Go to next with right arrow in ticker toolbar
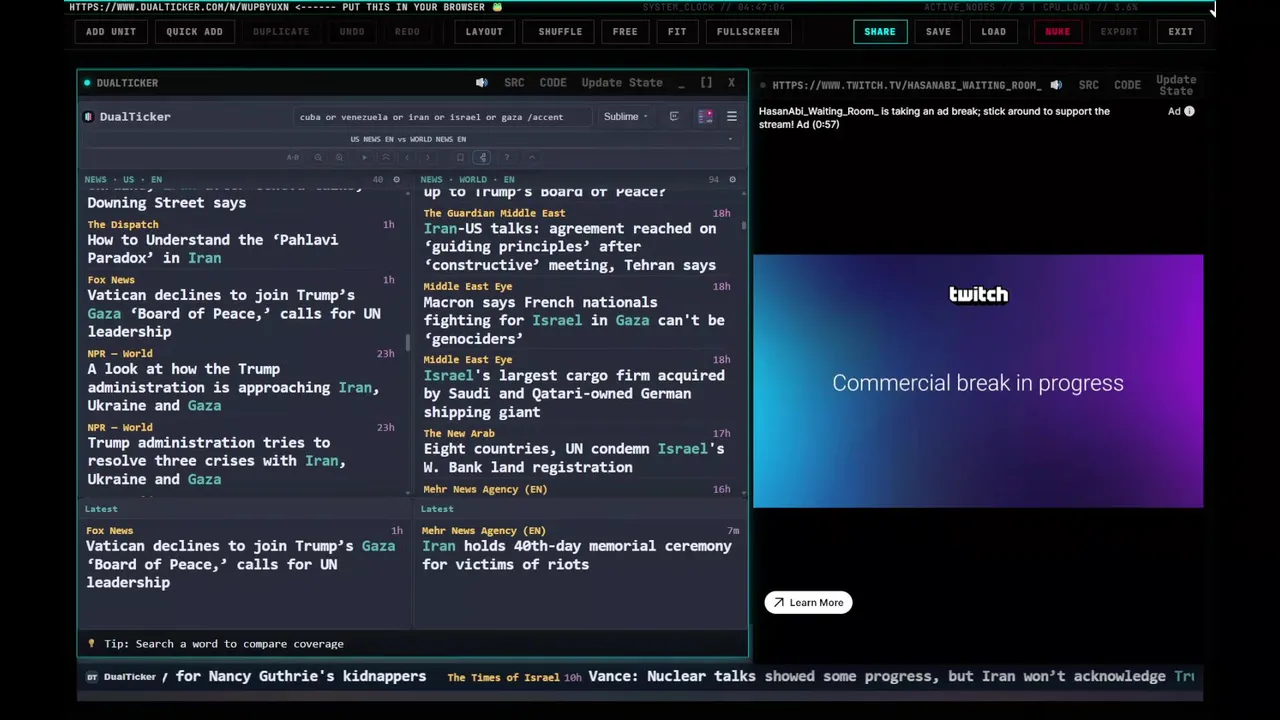 pyautogui.click(x=428, y=157)
